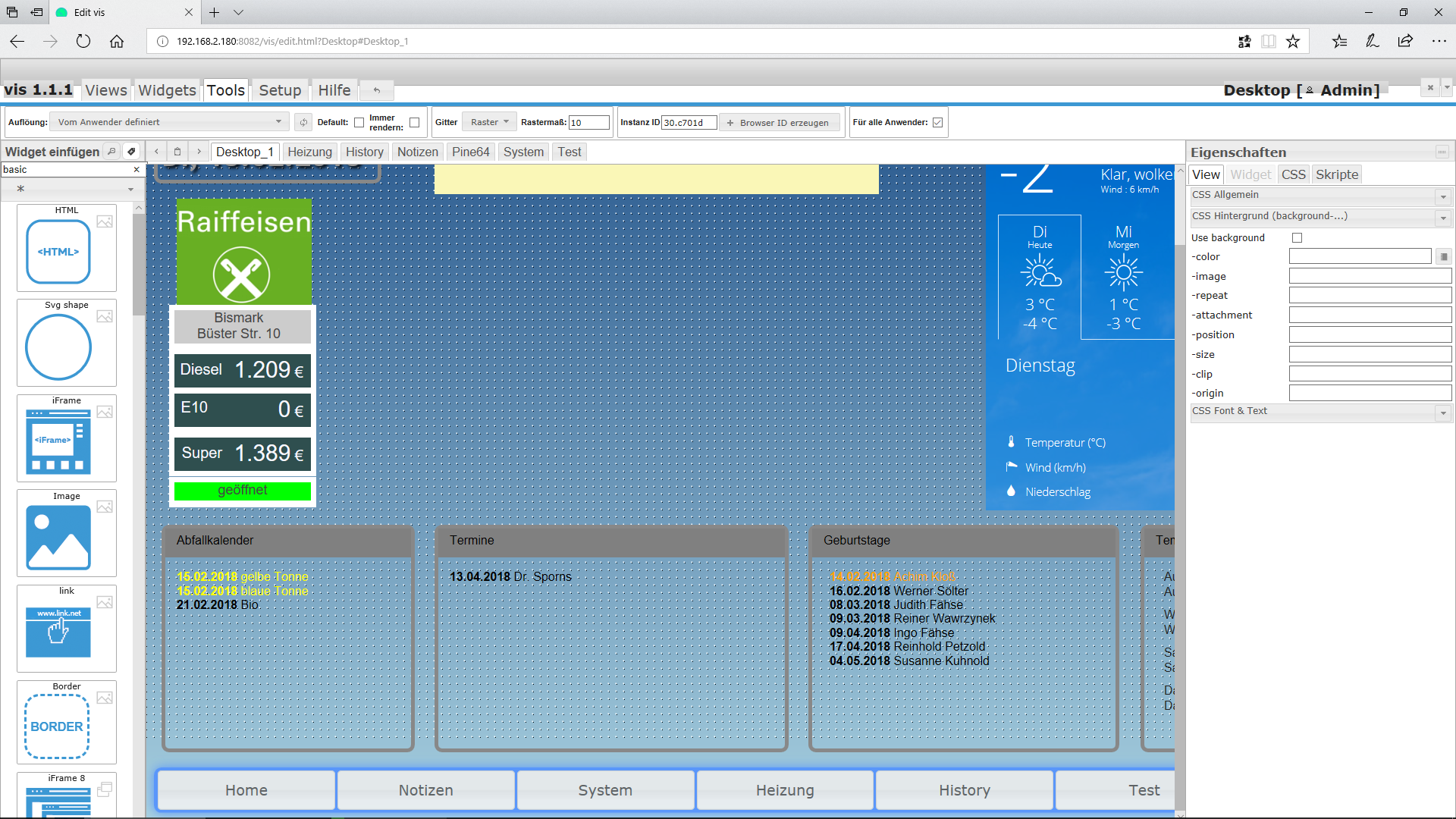Toggle the Für alle Anwender checkbox

coord(937,122)
